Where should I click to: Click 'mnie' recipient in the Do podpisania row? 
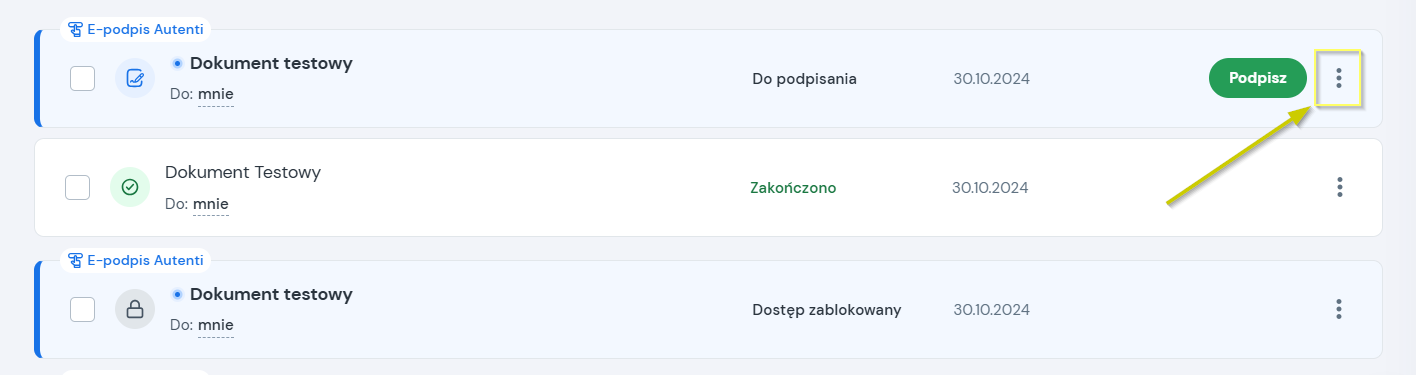tap(216, 95)
